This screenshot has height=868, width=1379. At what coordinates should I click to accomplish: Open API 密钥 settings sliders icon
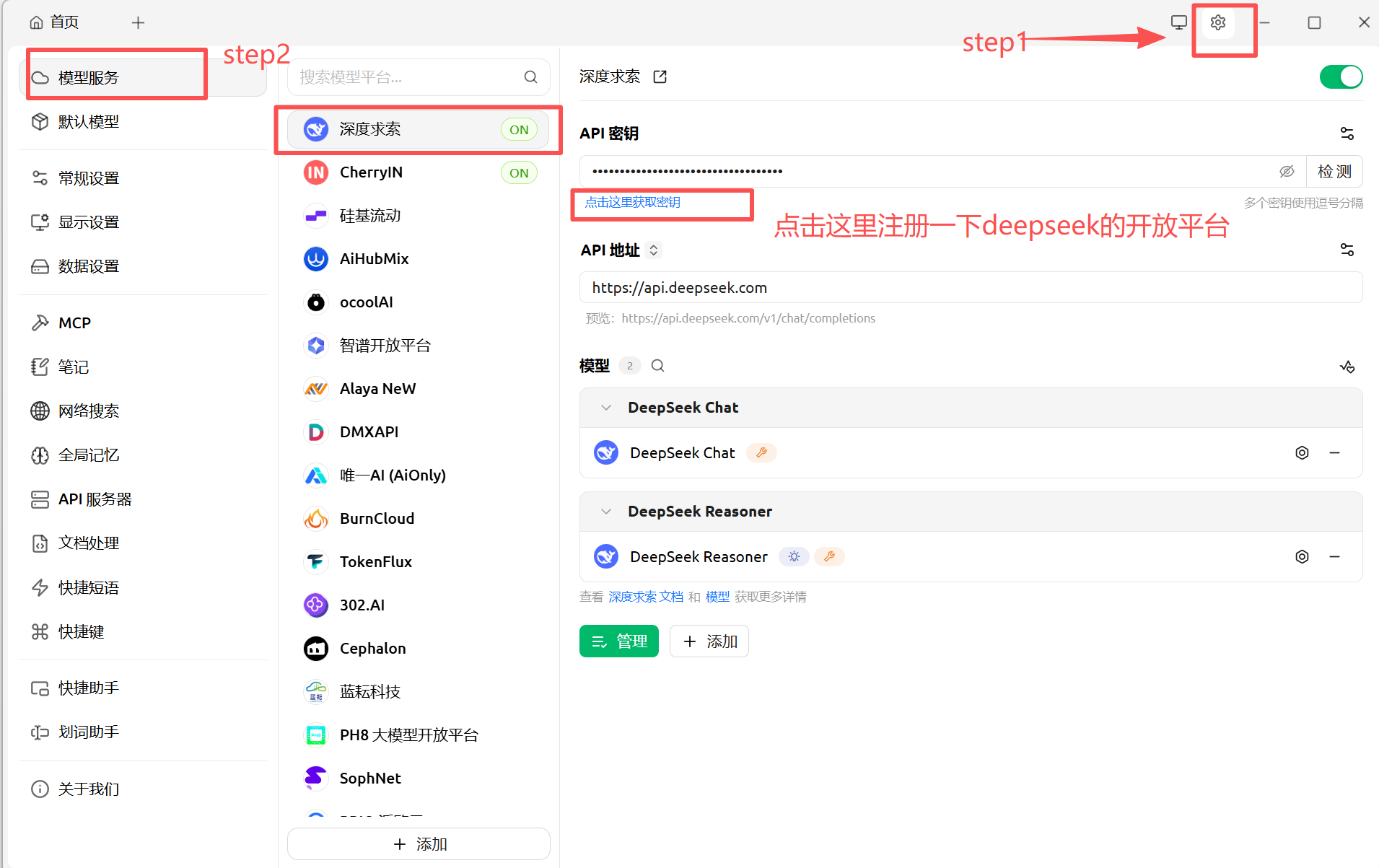(1347, 133)
